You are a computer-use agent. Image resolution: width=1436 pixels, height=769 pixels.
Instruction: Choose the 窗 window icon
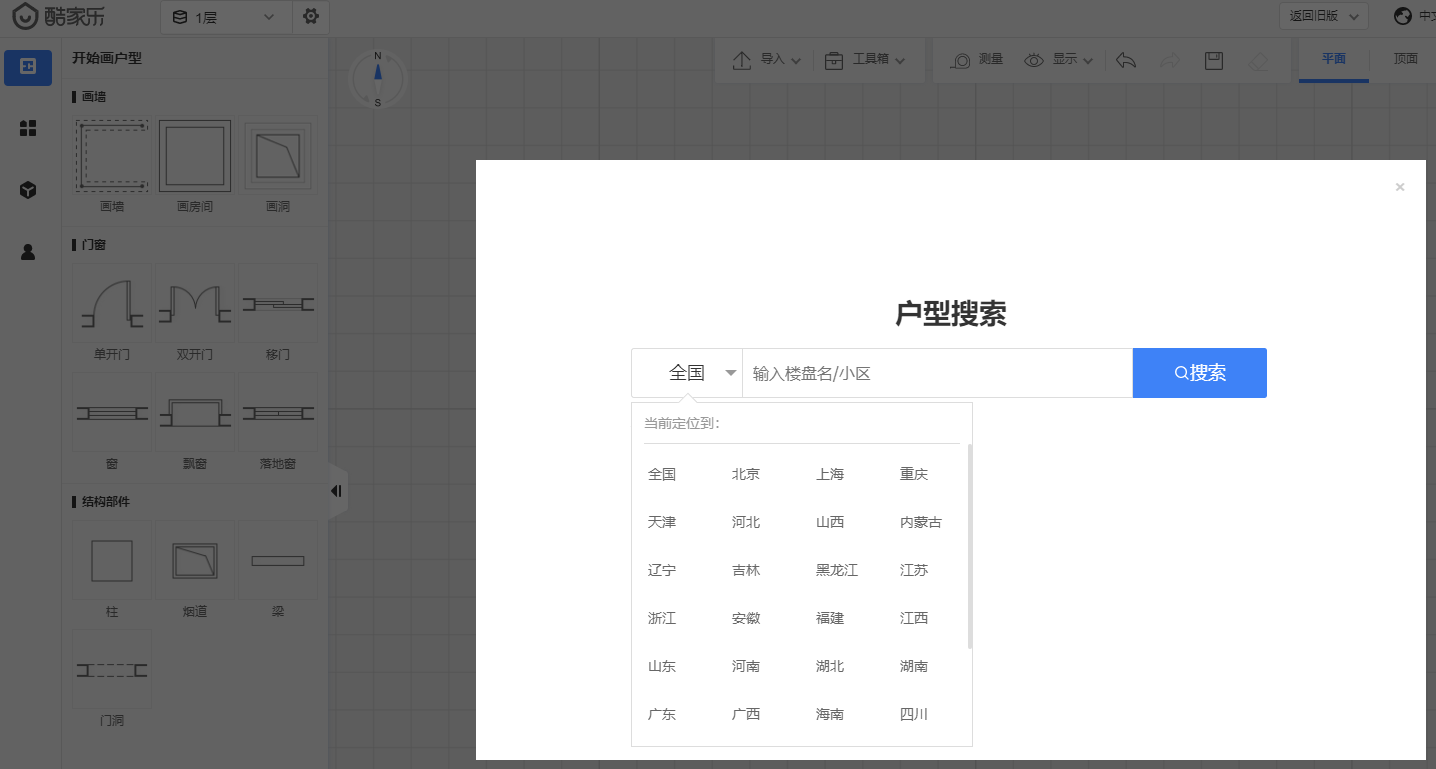[112, 412]
